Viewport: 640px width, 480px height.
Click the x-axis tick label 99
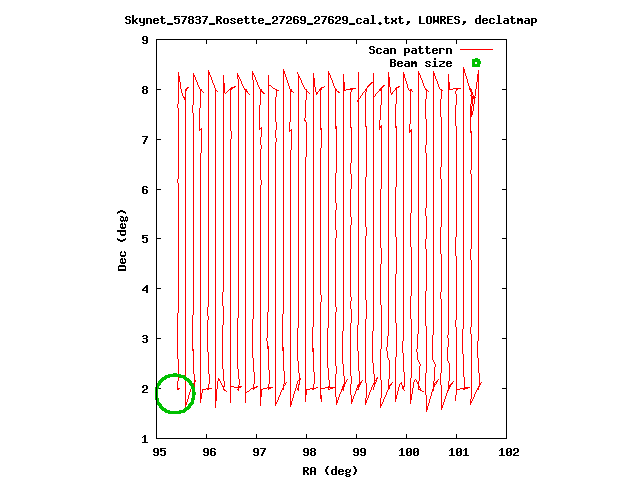pyautogui.click(x=359, y=452)
